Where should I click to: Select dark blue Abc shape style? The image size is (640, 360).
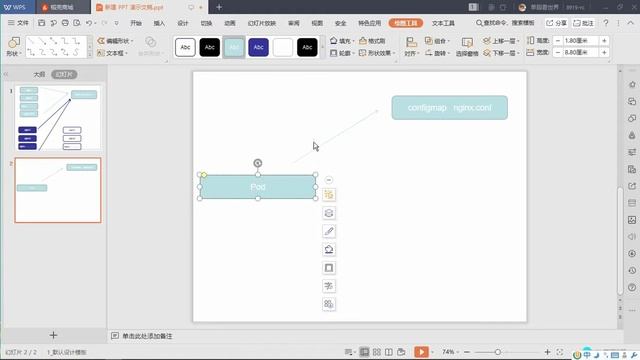point(258,47)
